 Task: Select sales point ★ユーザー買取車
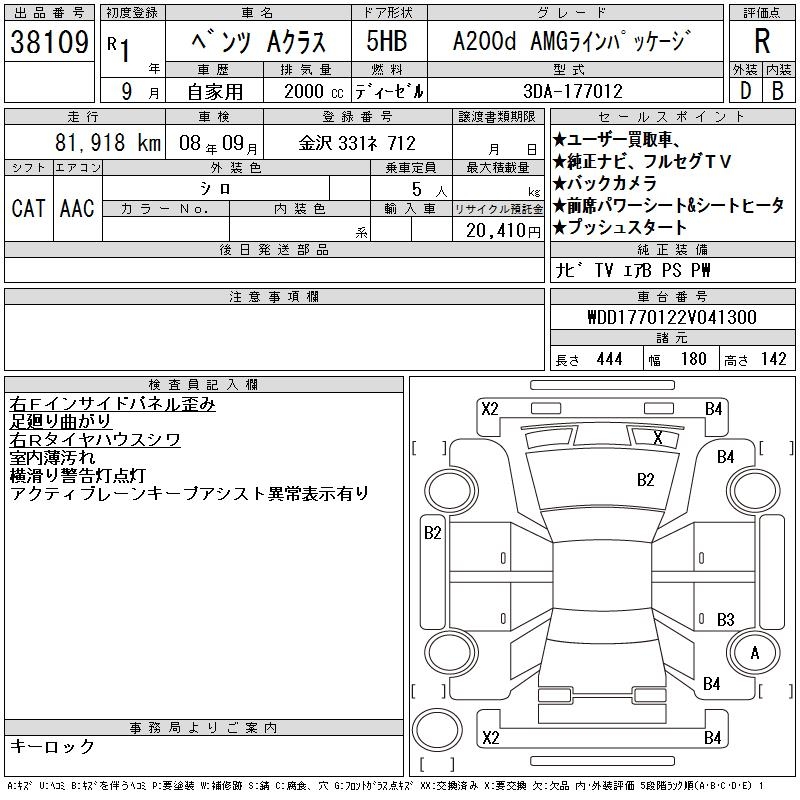coord(616,139)
